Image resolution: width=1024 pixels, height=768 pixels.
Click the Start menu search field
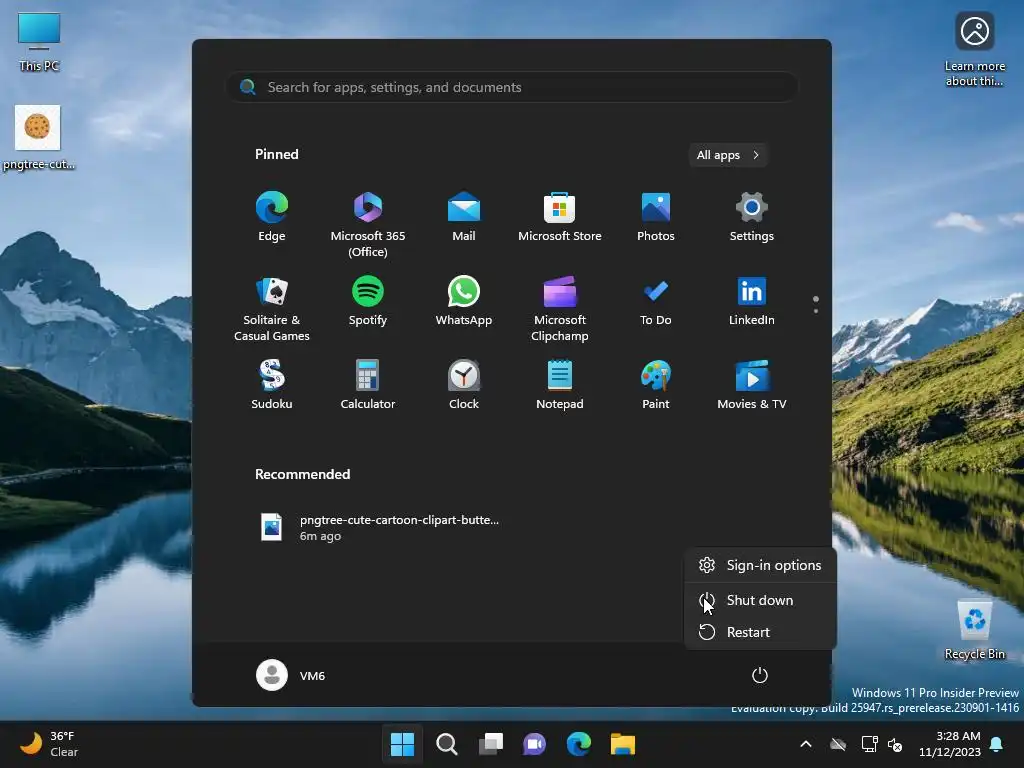pos(511,87)
